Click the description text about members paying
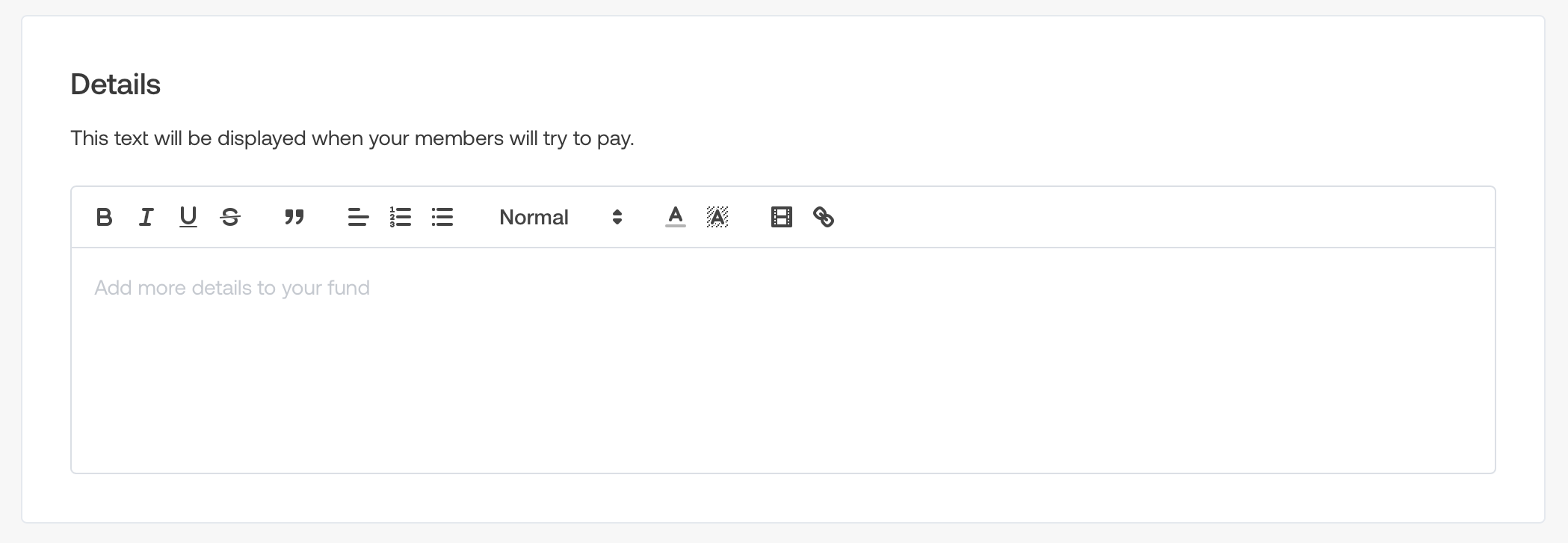This screenshot has height=543, width=1568. coord(352,138)
